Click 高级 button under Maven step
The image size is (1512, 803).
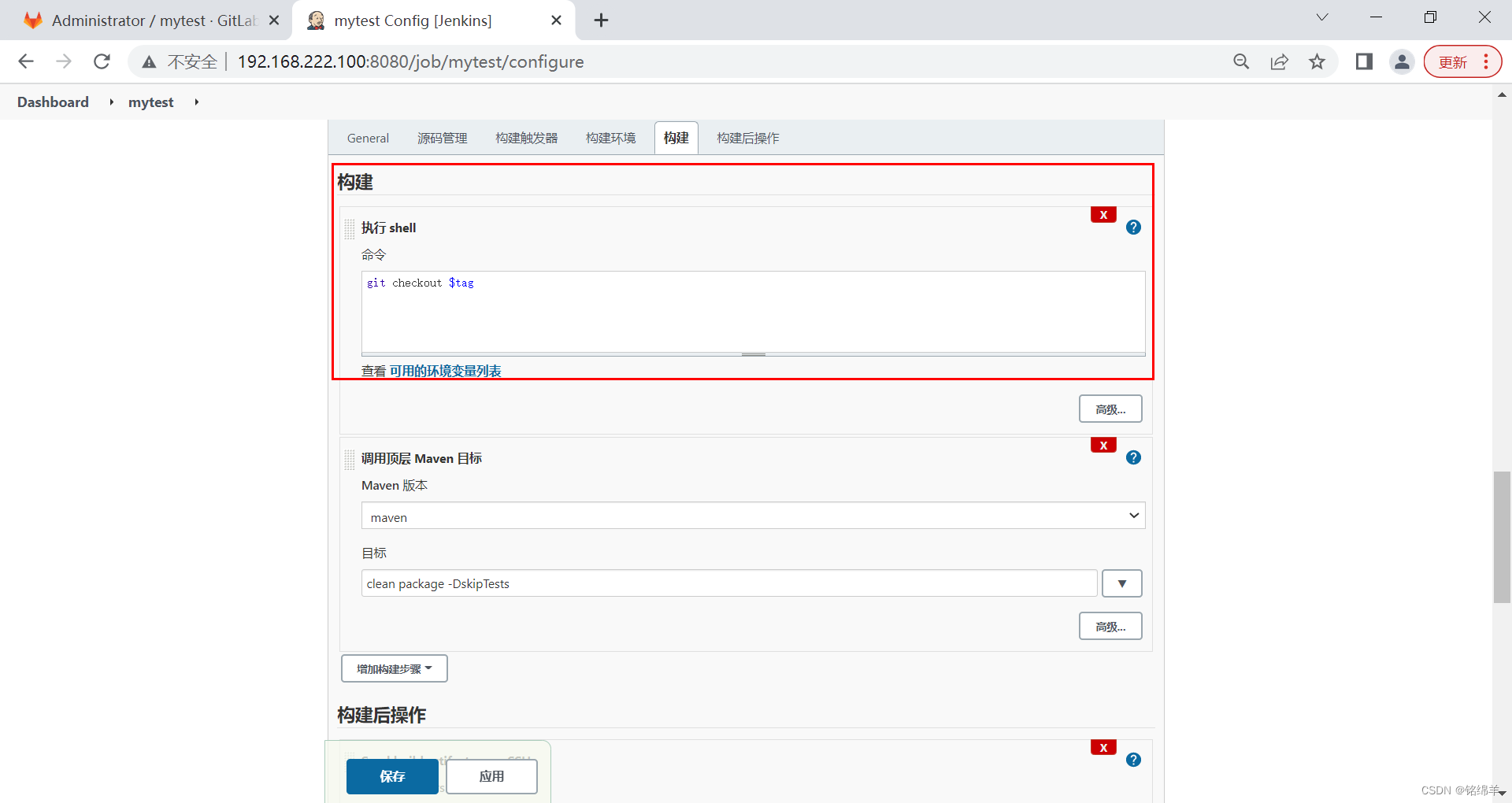pos(1110,627)
